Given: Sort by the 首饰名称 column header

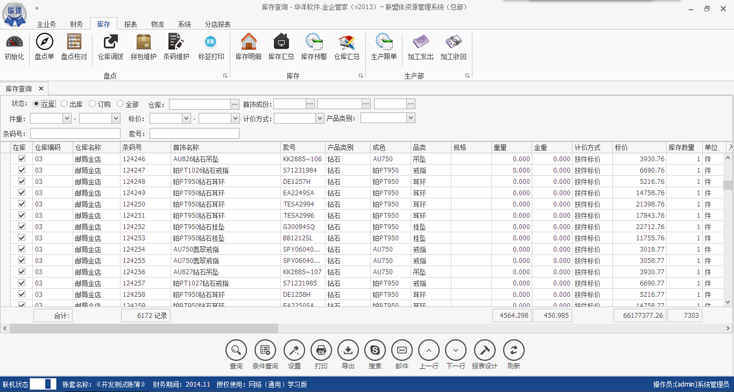Looking at the screenshot, I should pos(226,147).
